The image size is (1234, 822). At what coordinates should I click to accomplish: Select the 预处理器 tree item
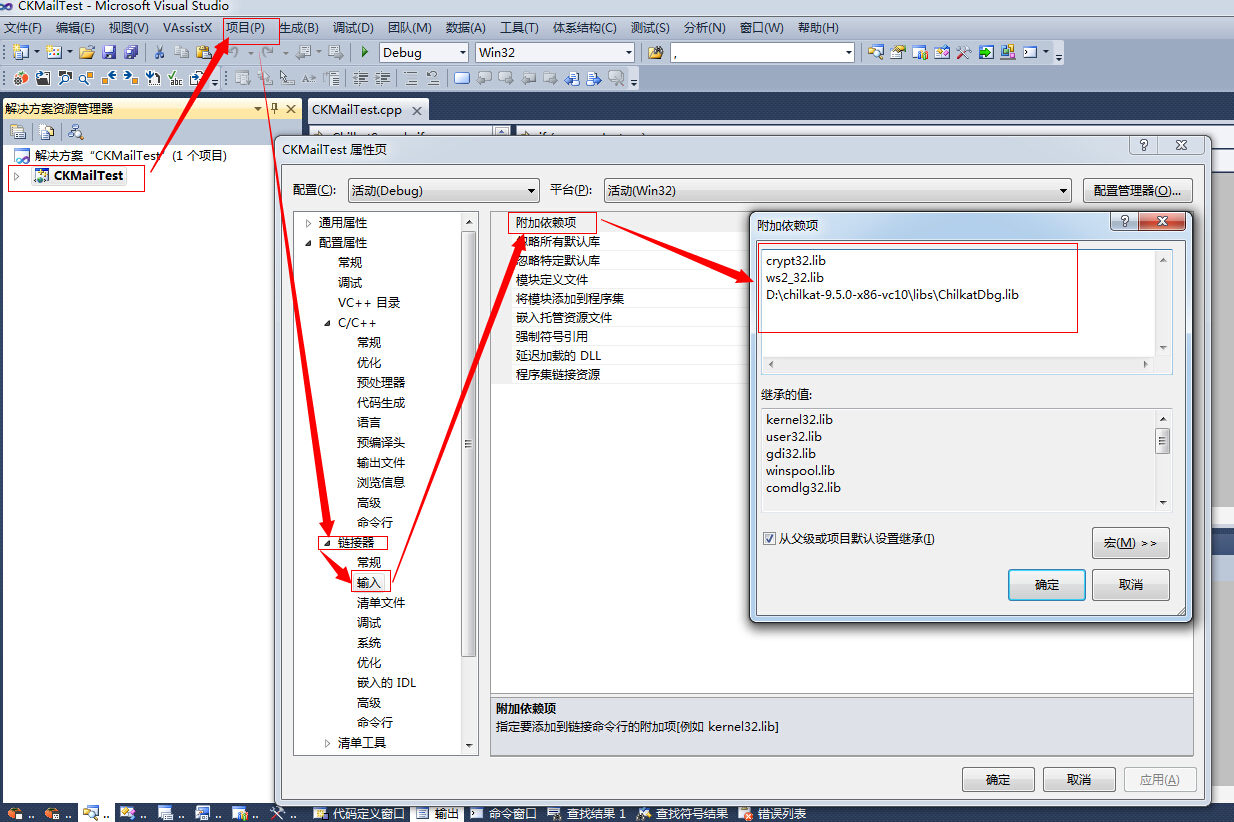pyautogui.click(x=381, y=383)
